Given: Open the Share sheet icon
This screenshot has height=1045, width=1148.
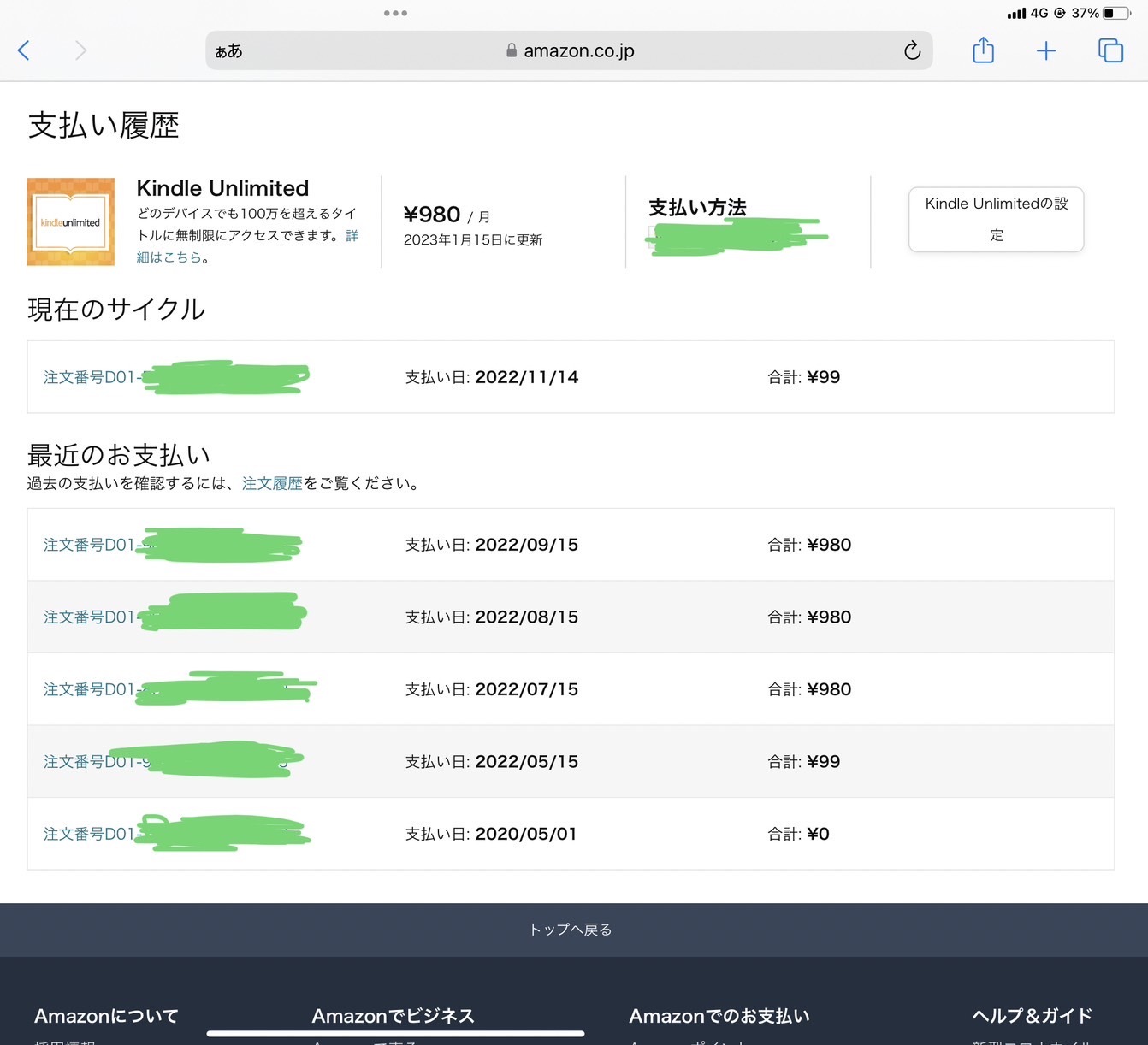Looking at the screenshot, I should (983, 50).
